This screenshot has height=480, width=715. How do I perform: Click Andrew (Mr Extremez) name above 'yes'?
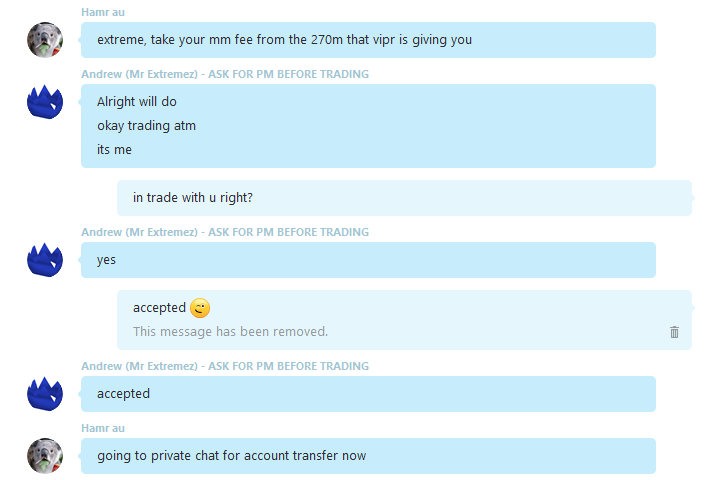coord(225,232)
